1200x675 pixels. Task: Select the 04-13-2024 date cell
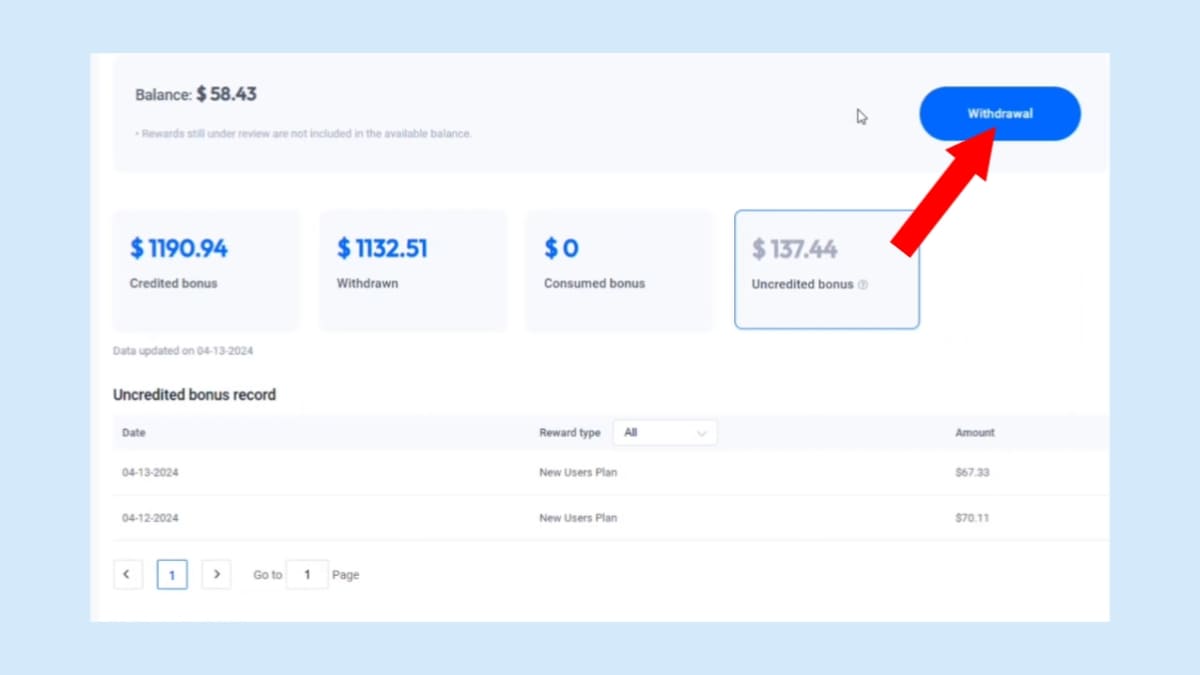pyautogui.click(x=150, y=472)
